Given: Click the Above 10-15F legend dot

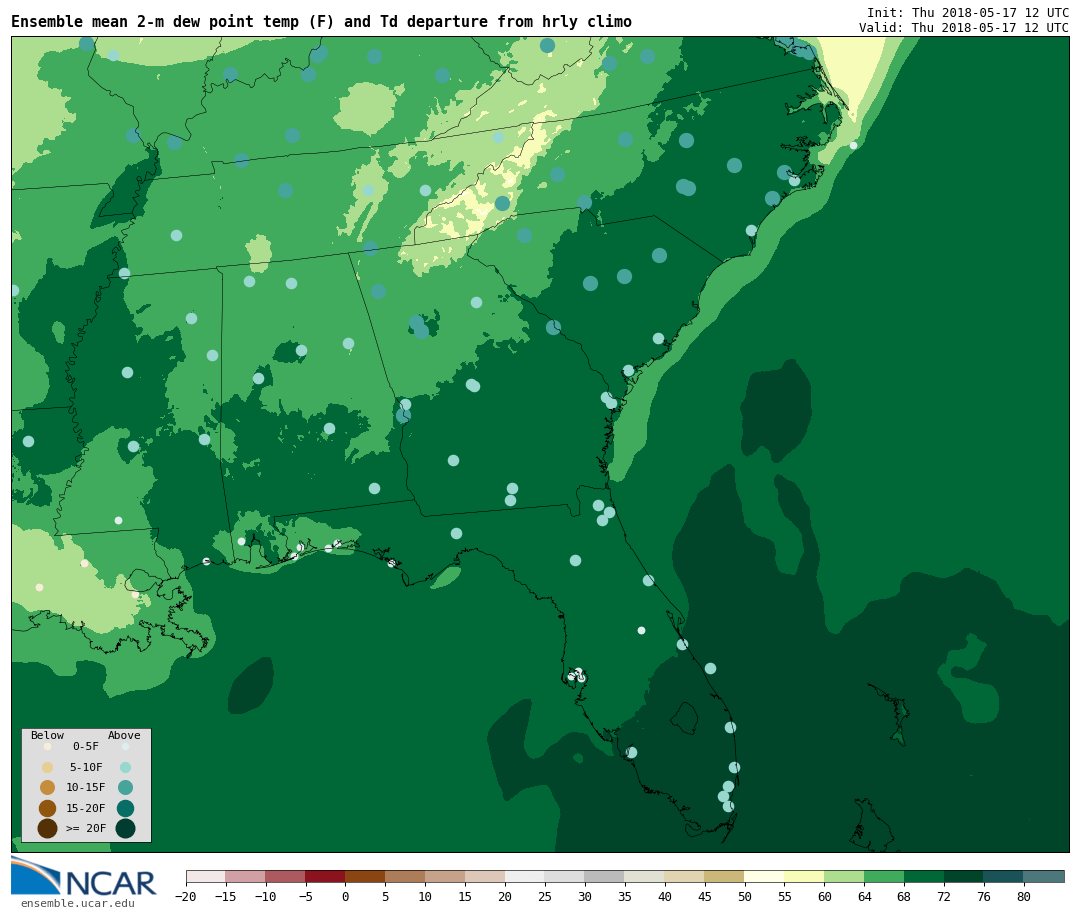Looking at the screenshot, I should point(125,788).
